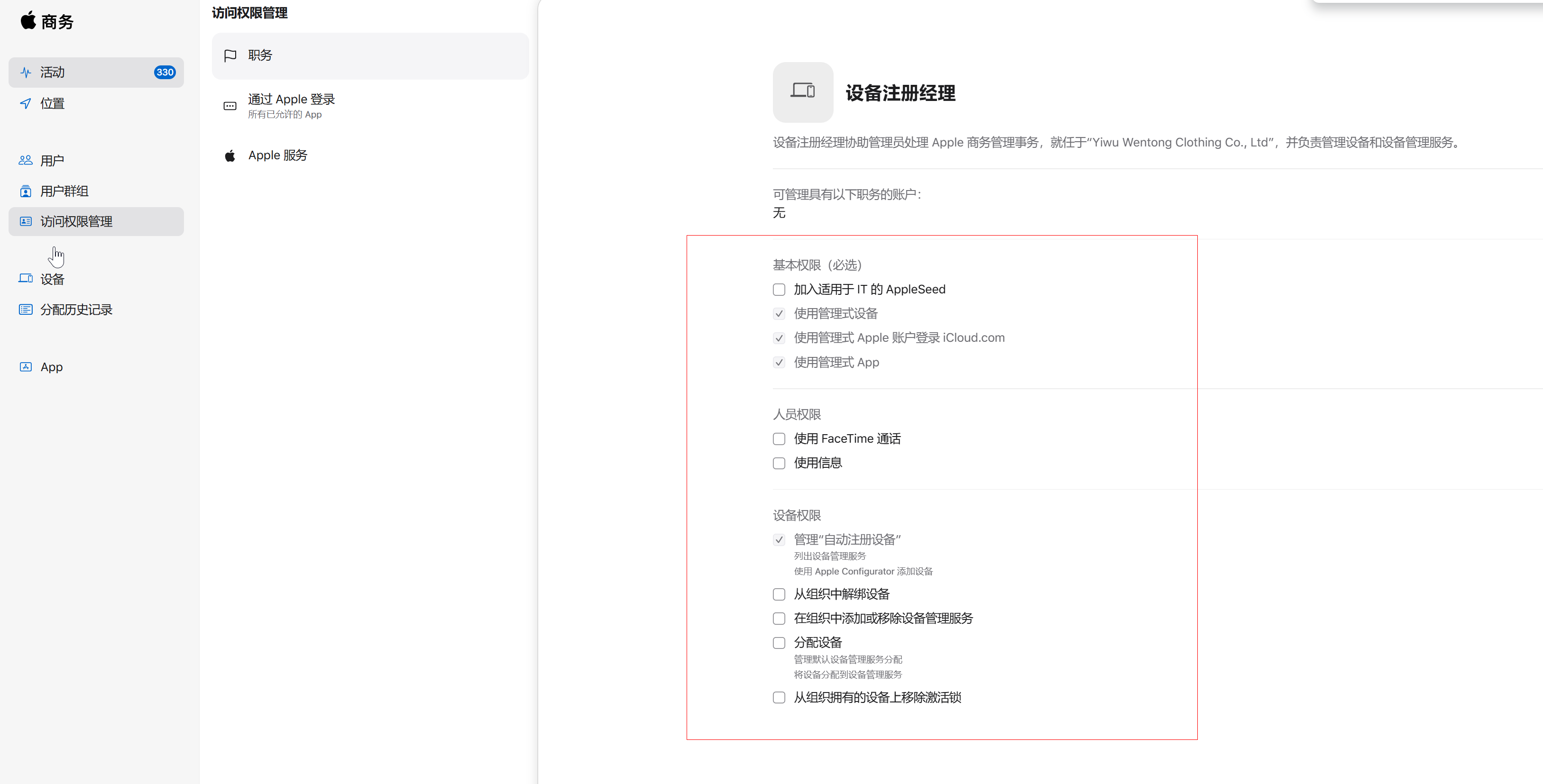The height and width of the screenshot is (784, 1543).
Task: Toggle the 管理"自动注册设备" checkbox
Action: click(779, 539)
